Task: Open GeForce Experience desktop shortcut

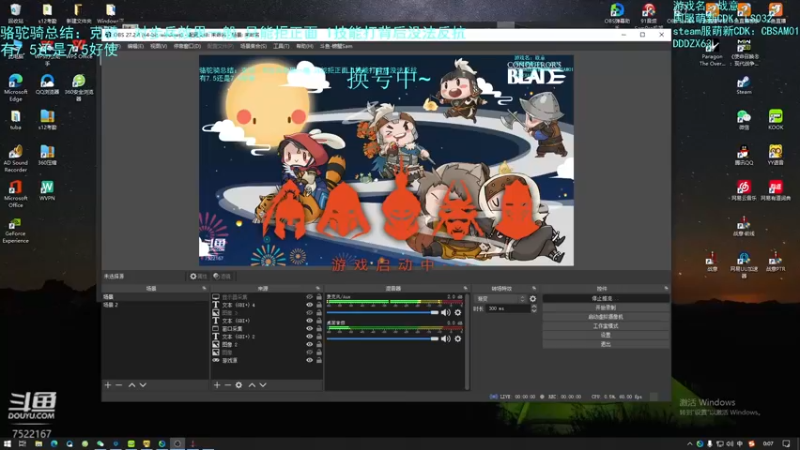Action: pos(15,231)
